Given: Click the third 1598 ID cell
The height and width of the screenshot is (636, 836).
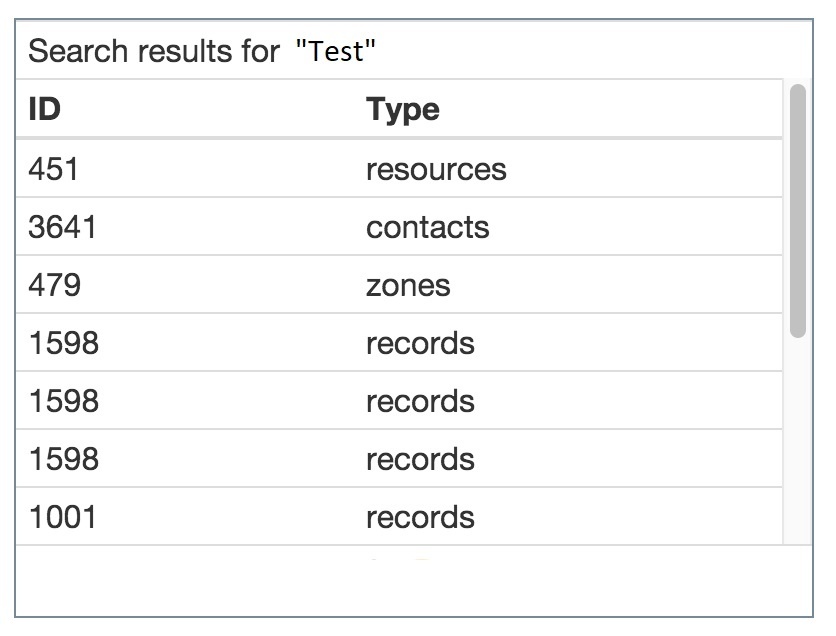Looking at the screenshot, I should point(63,459).
